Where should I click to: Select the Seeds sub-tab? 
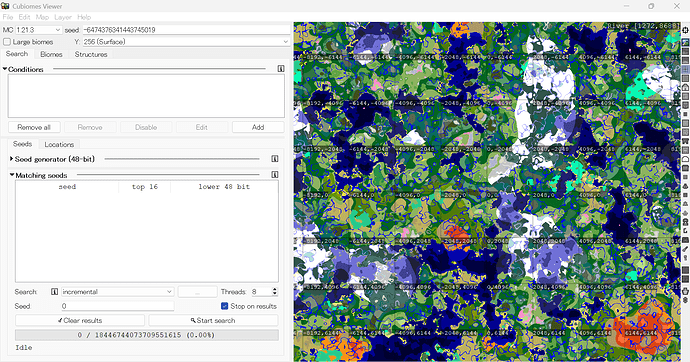click(22, 144)
